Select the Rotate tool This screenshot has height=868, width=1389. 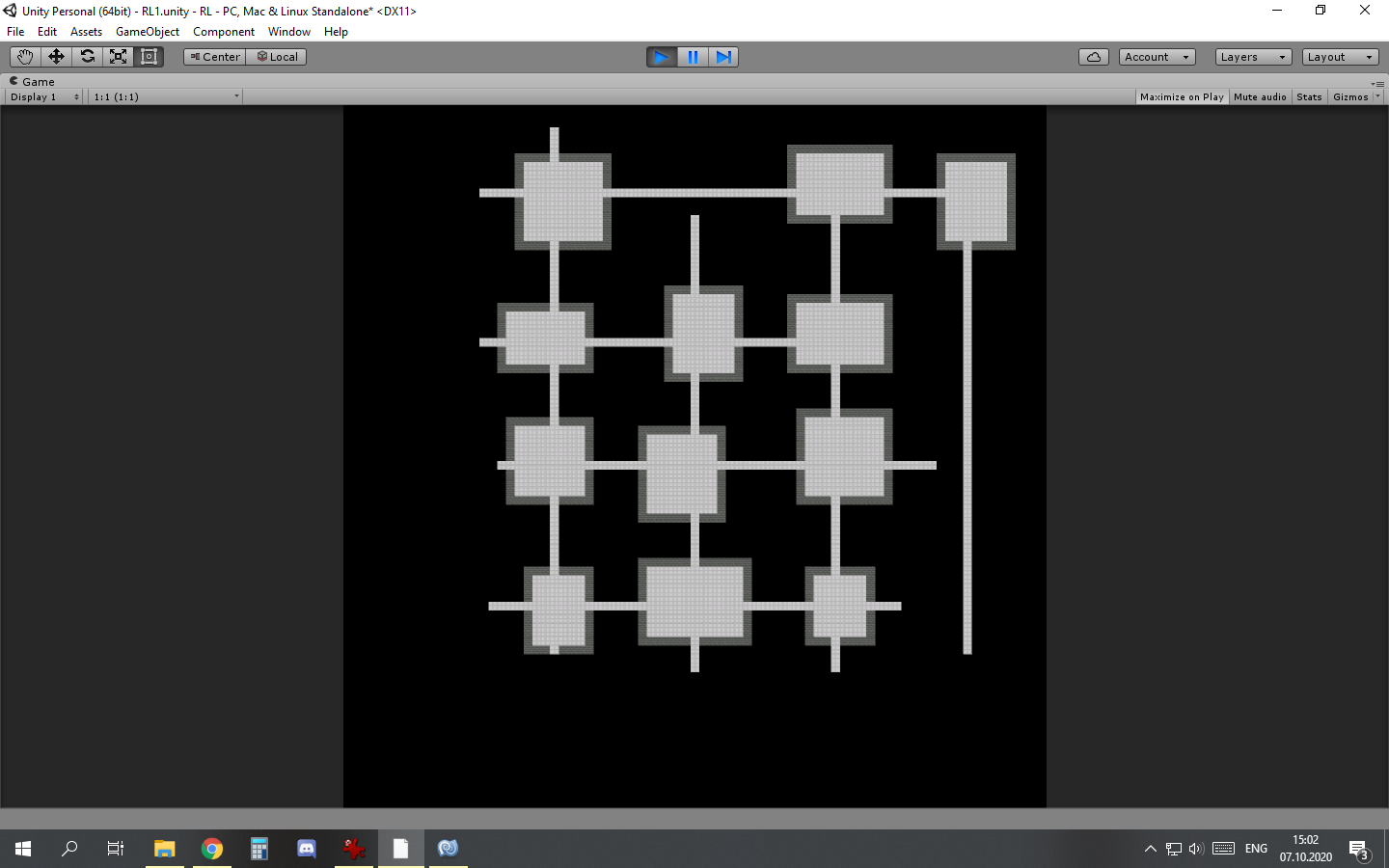pos(87,57)
